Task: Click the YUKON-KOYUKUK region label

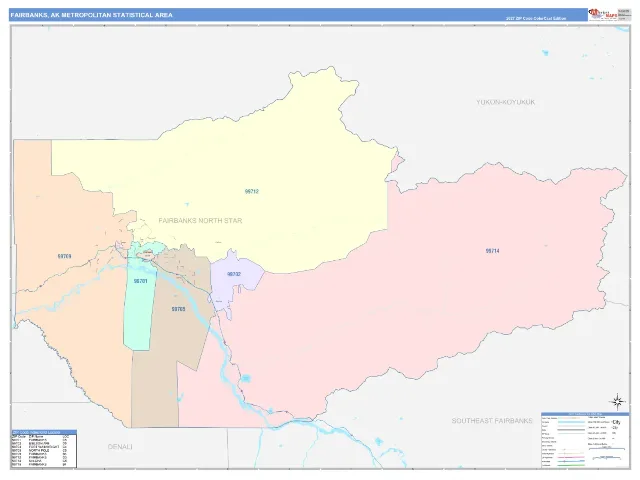Action: coord(505,102)
